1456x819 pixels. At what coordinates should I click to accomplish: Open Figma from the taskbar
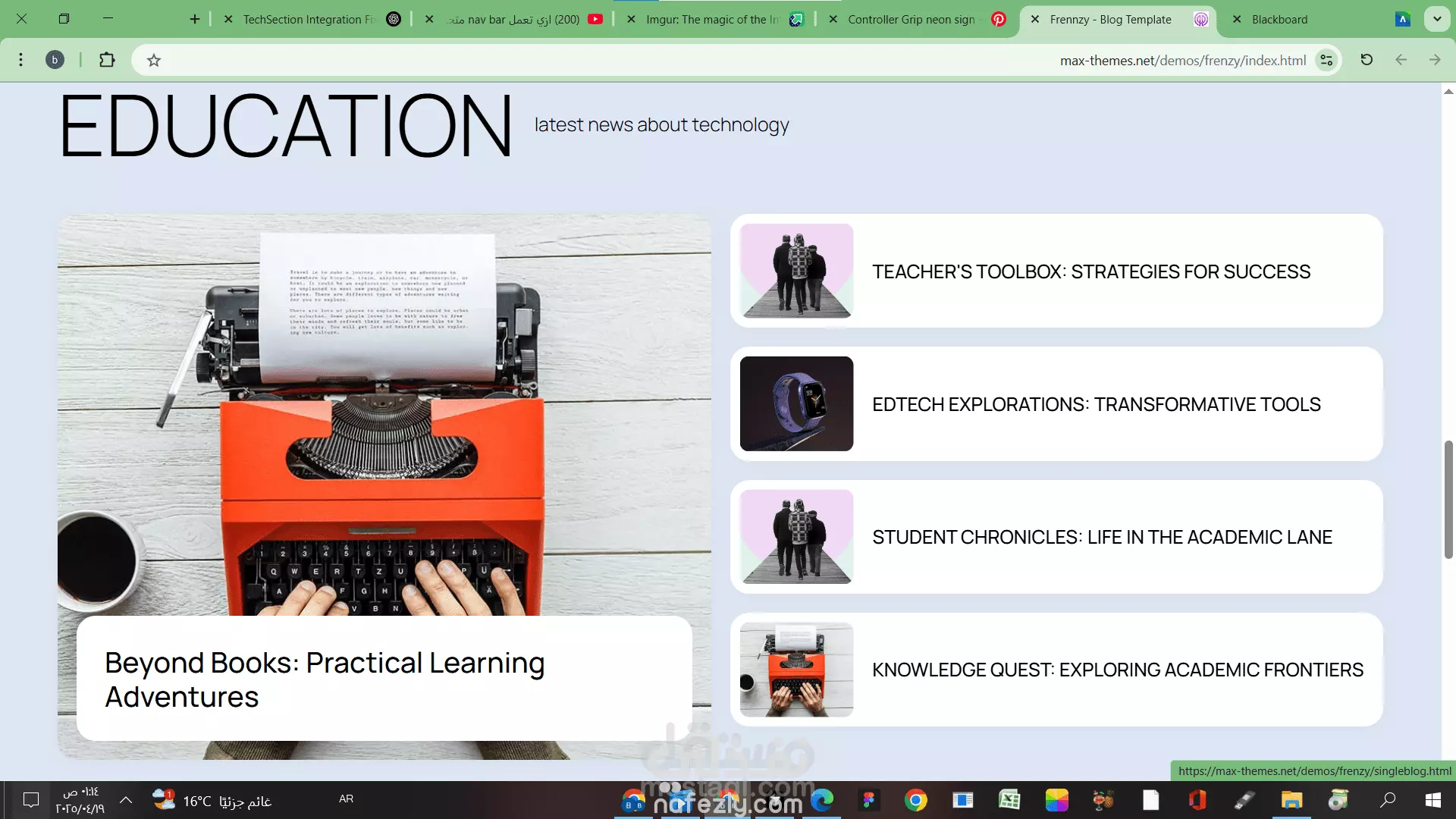tap(869, 800)
